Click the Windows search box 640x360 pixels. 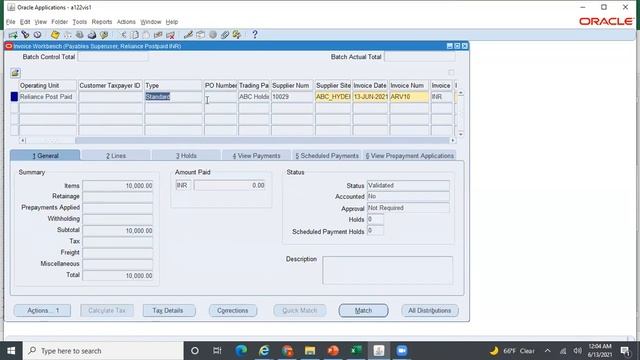click(103, 351)
